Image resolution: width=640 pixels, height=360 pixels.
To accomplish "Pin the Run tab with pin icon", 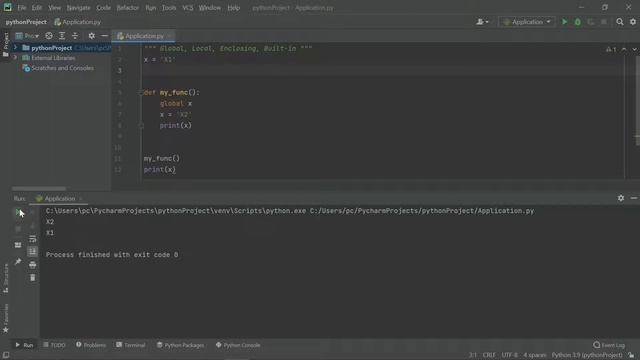I will (18, 262).
